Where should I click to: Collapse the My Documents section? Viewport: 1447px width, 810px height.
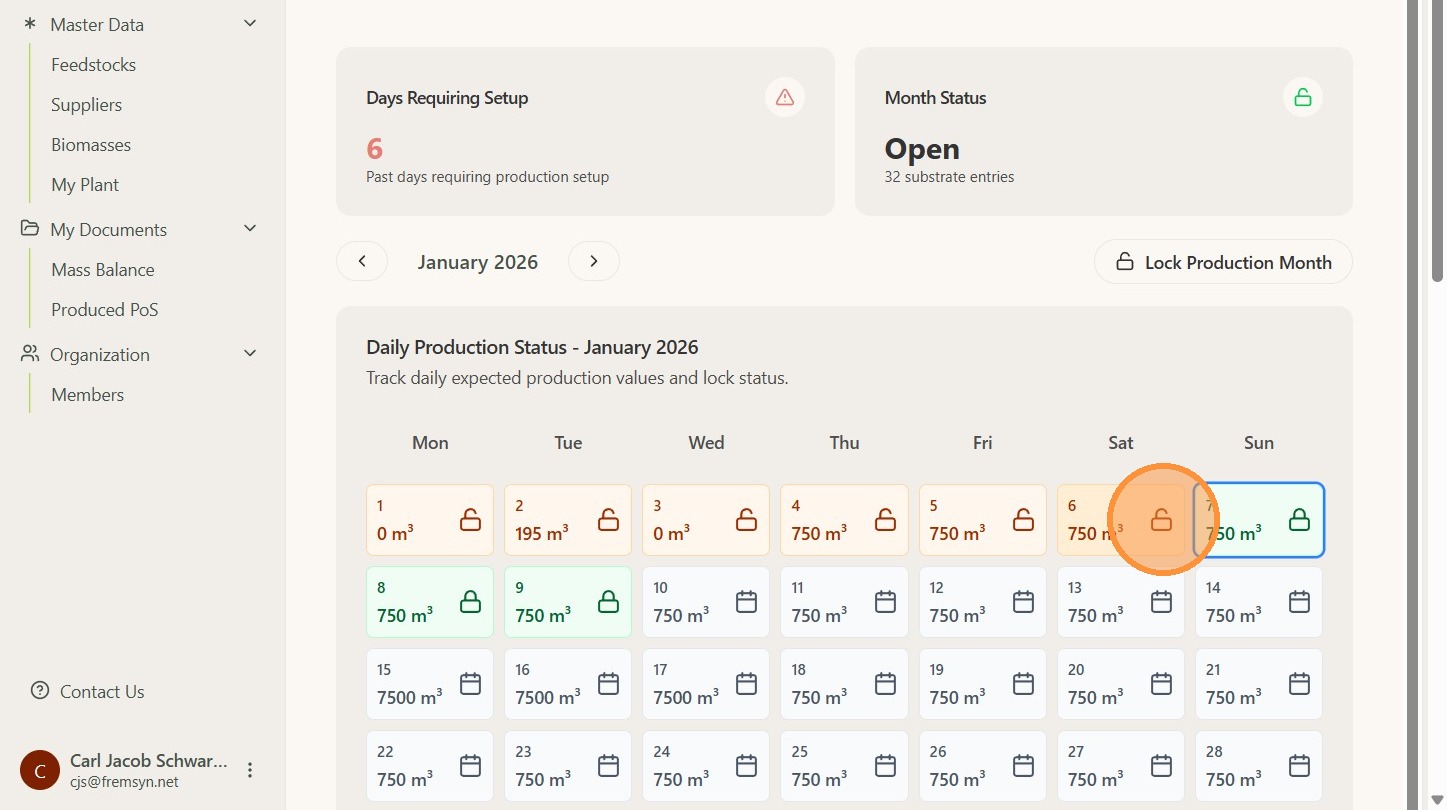click(x=250, y=229)
